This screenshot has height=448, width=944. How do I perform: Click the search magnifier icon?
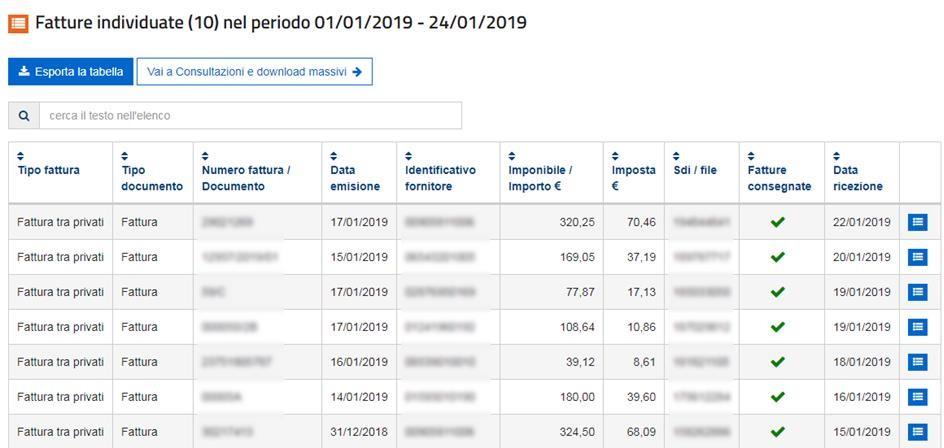23,116
